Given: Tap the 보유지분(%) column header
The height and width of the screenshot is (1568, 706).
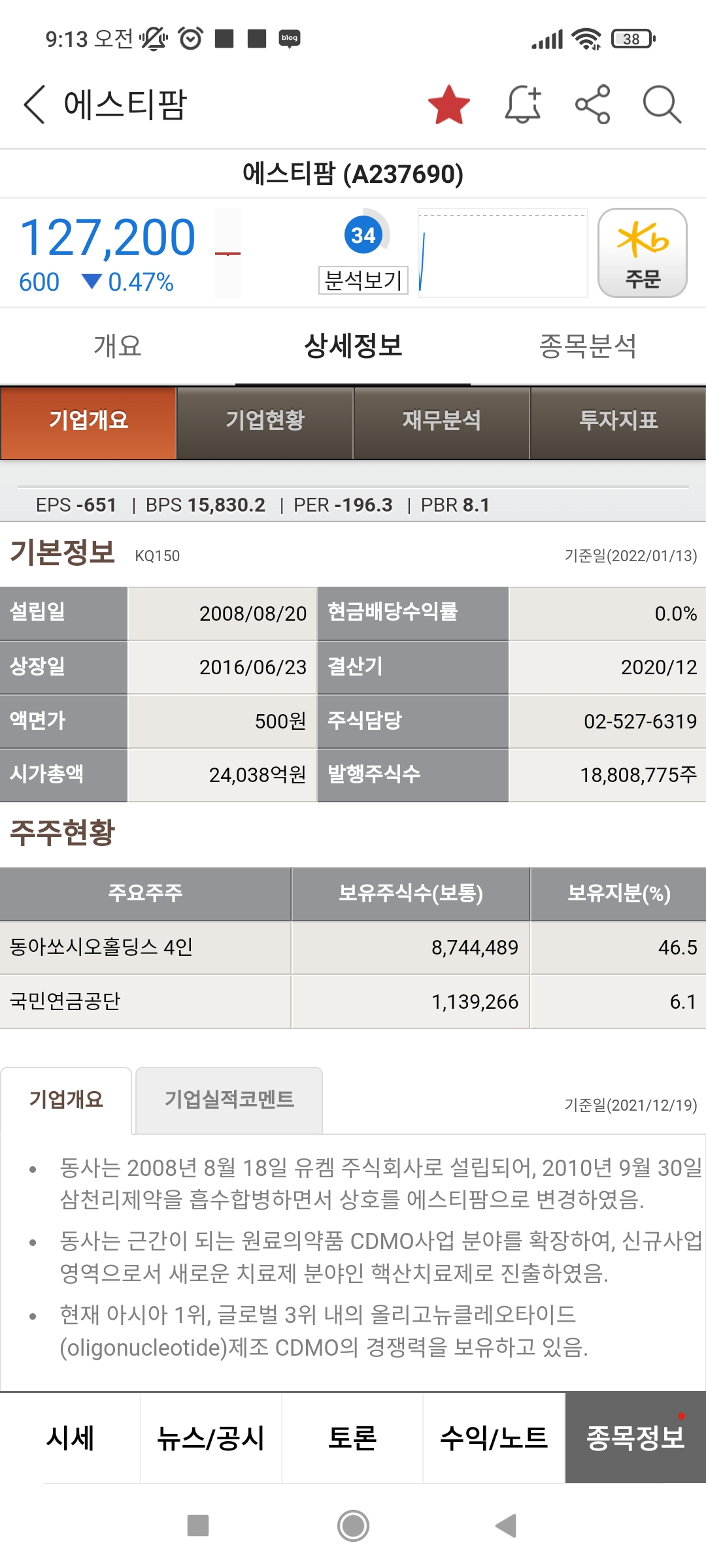Looking at the screenshot, I should 618,893.
